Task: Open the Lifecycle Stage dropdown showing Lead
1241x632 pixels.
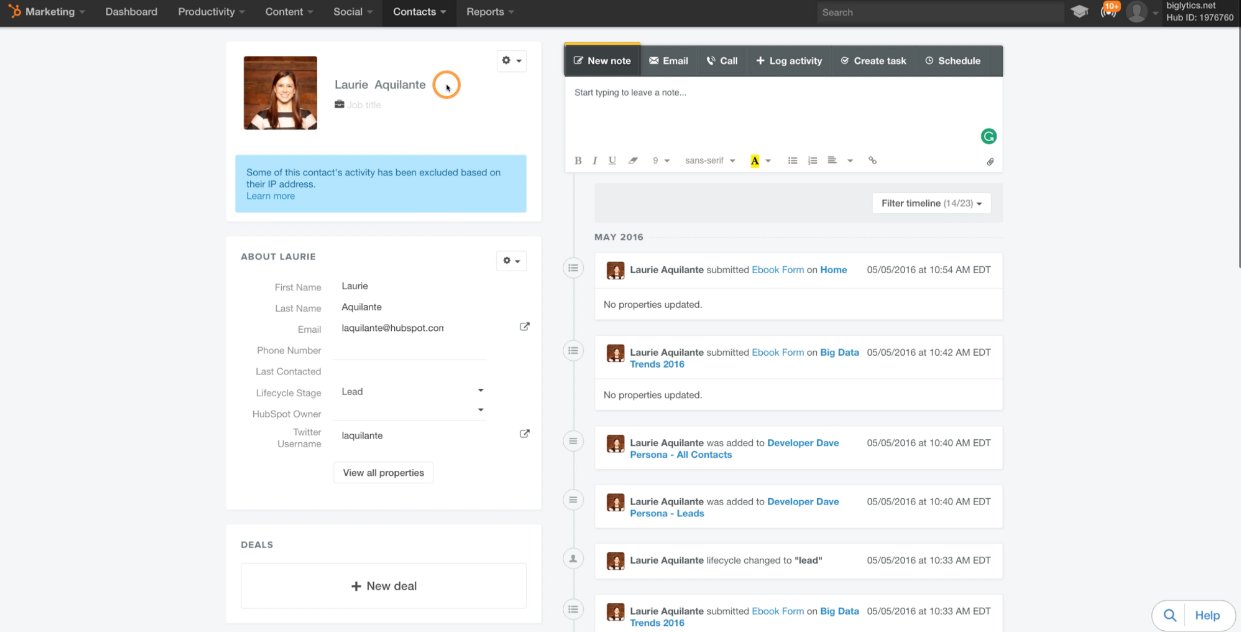Action: (x=412, y=392)
